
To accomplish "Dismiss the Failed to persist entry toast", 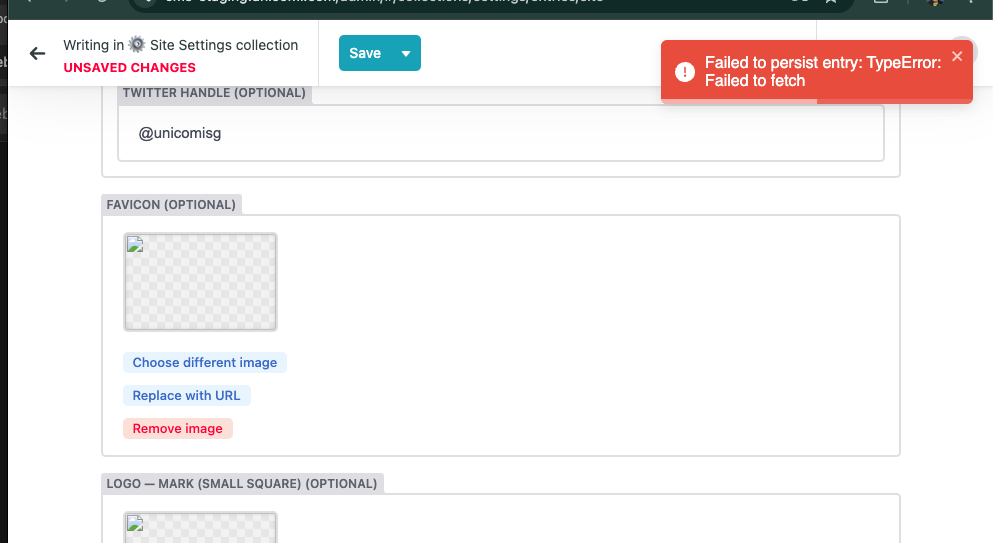I will 957,56.
